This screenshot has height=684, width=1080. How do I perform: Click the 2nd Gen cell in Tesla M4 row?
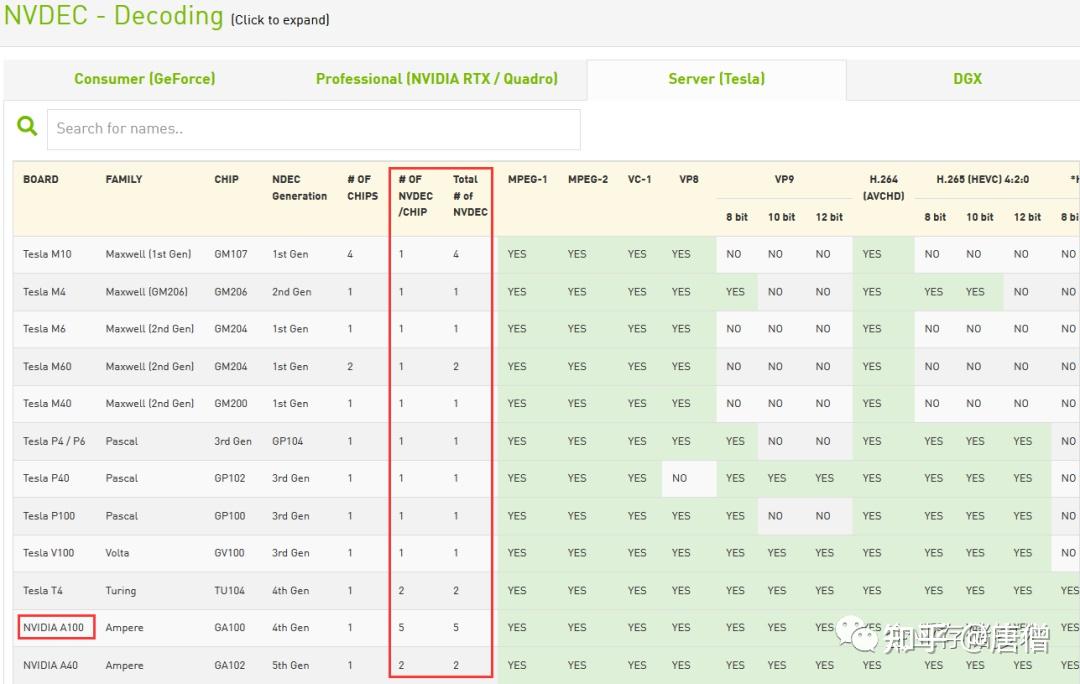[291, 292]
